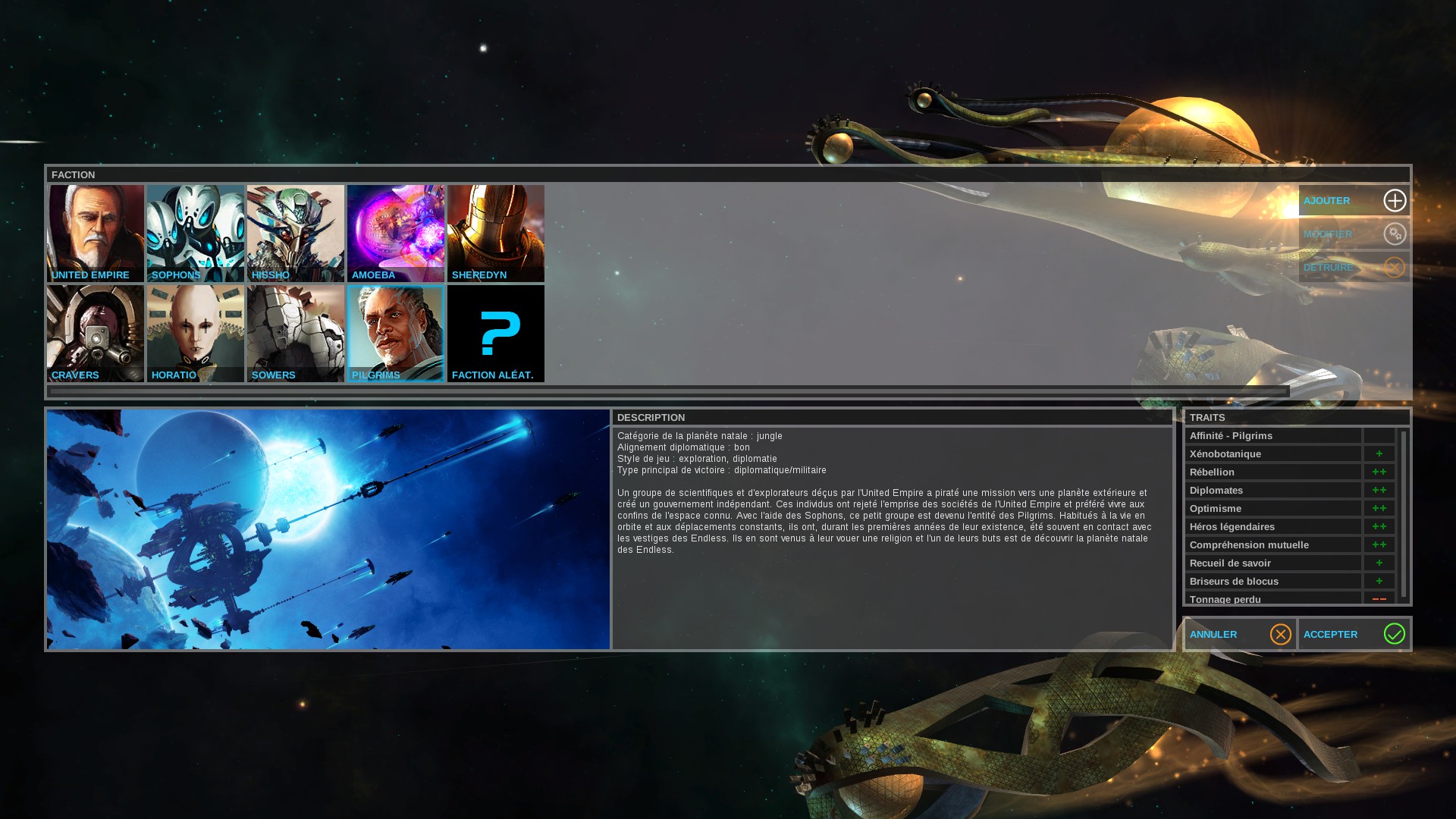Choose the Cravers faction
Viewport: 1456px width, 819px height.
click(96, 333)
